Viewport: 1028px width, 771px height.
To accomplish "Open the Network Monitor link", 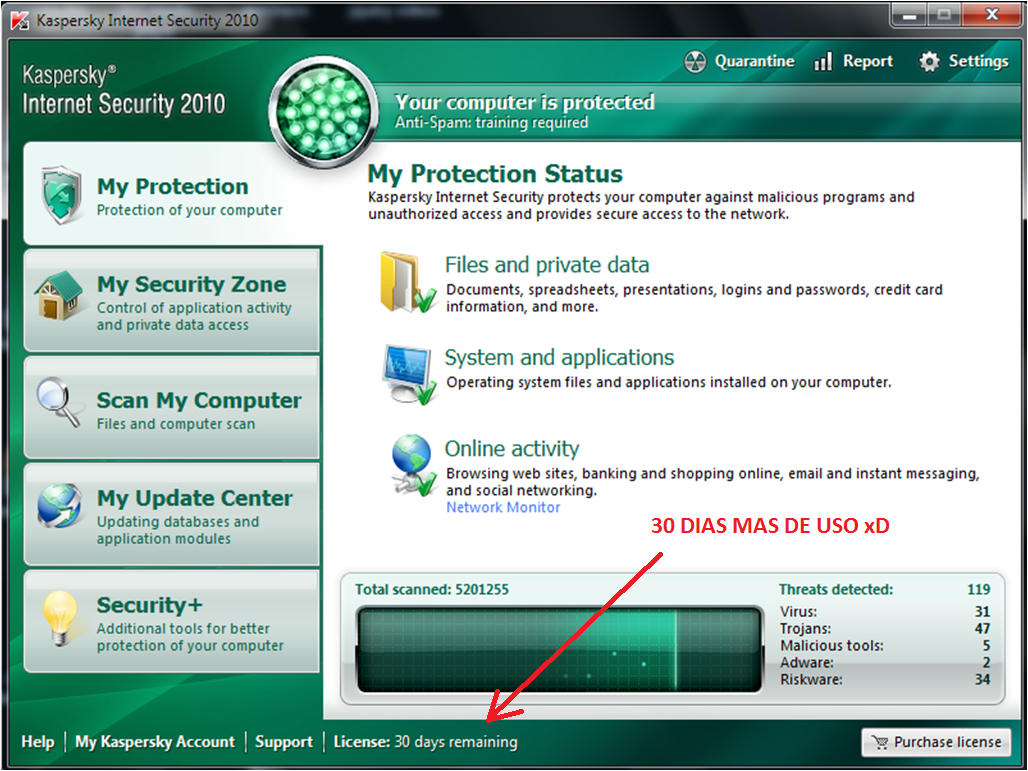I will [503, 507].
